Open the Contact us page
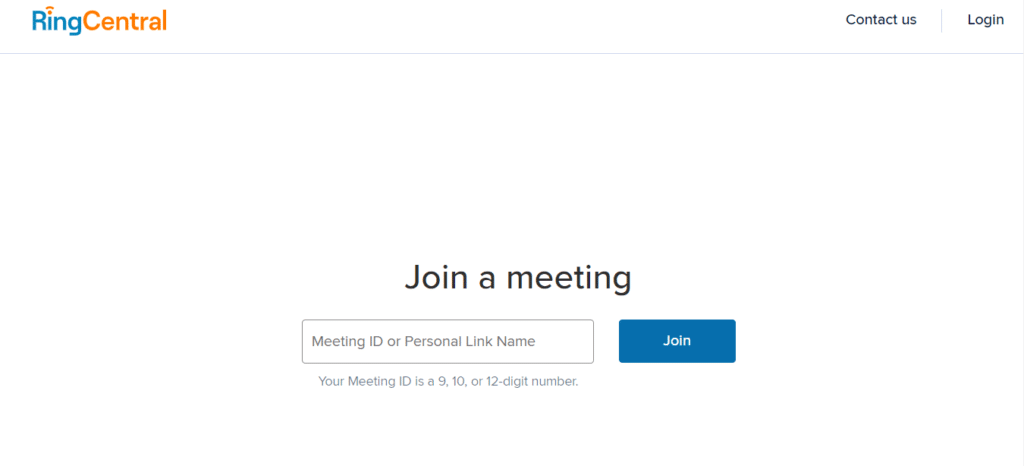This screenshot has height=466, width=1024. coord(881,20)
